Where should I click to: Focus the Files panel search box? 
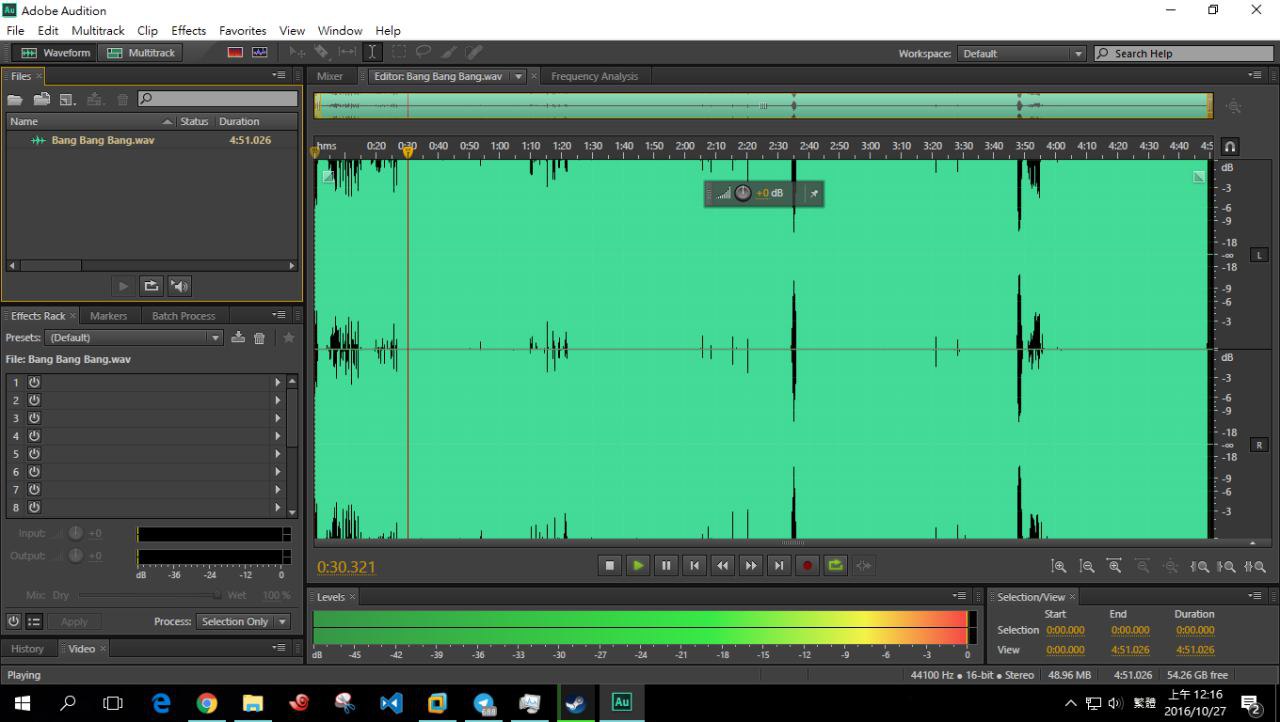[x=218, y=99]
